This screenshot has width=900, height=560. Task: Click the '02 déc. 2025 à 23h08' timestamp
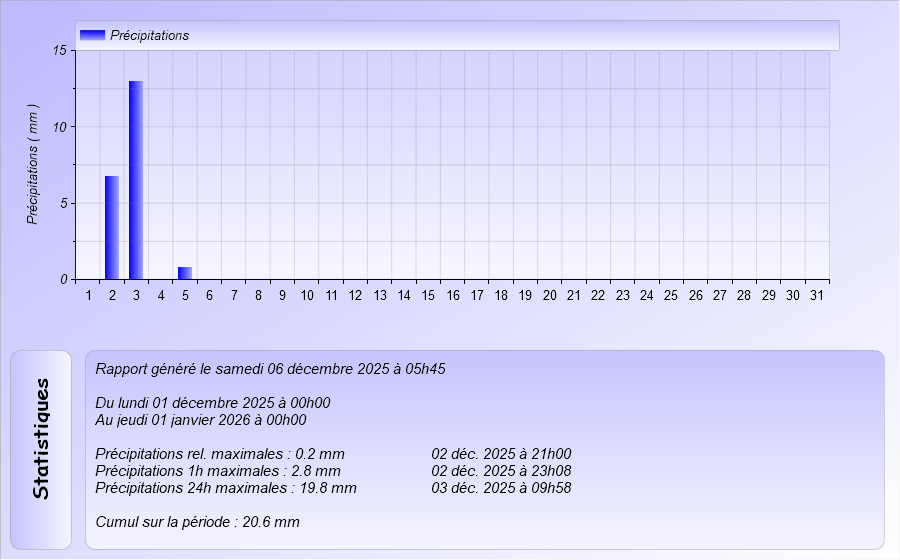click(501, 471)
